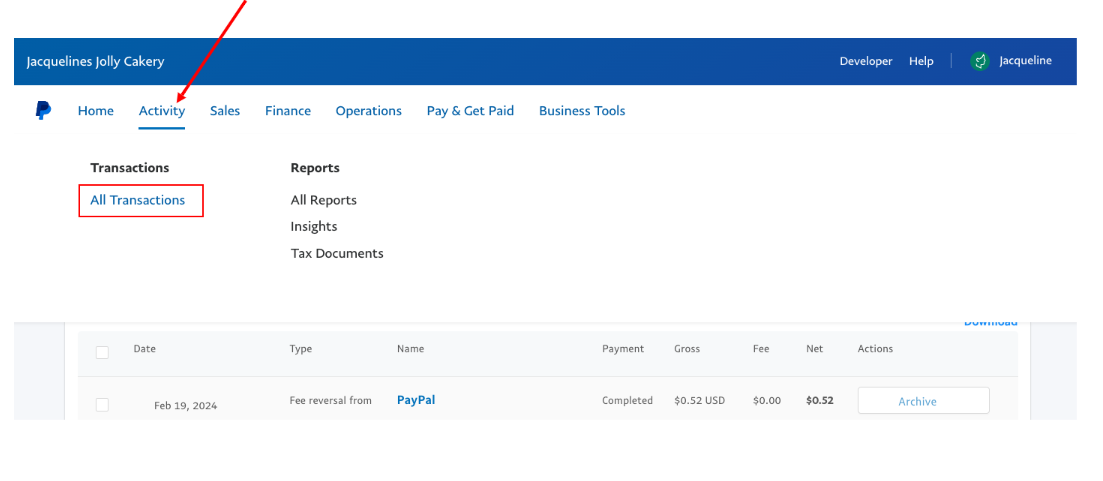Click Jacqueline's profile avatar icon
Image resolution: width=1103 pixels, height=481 pixels.
coord(980,61)
